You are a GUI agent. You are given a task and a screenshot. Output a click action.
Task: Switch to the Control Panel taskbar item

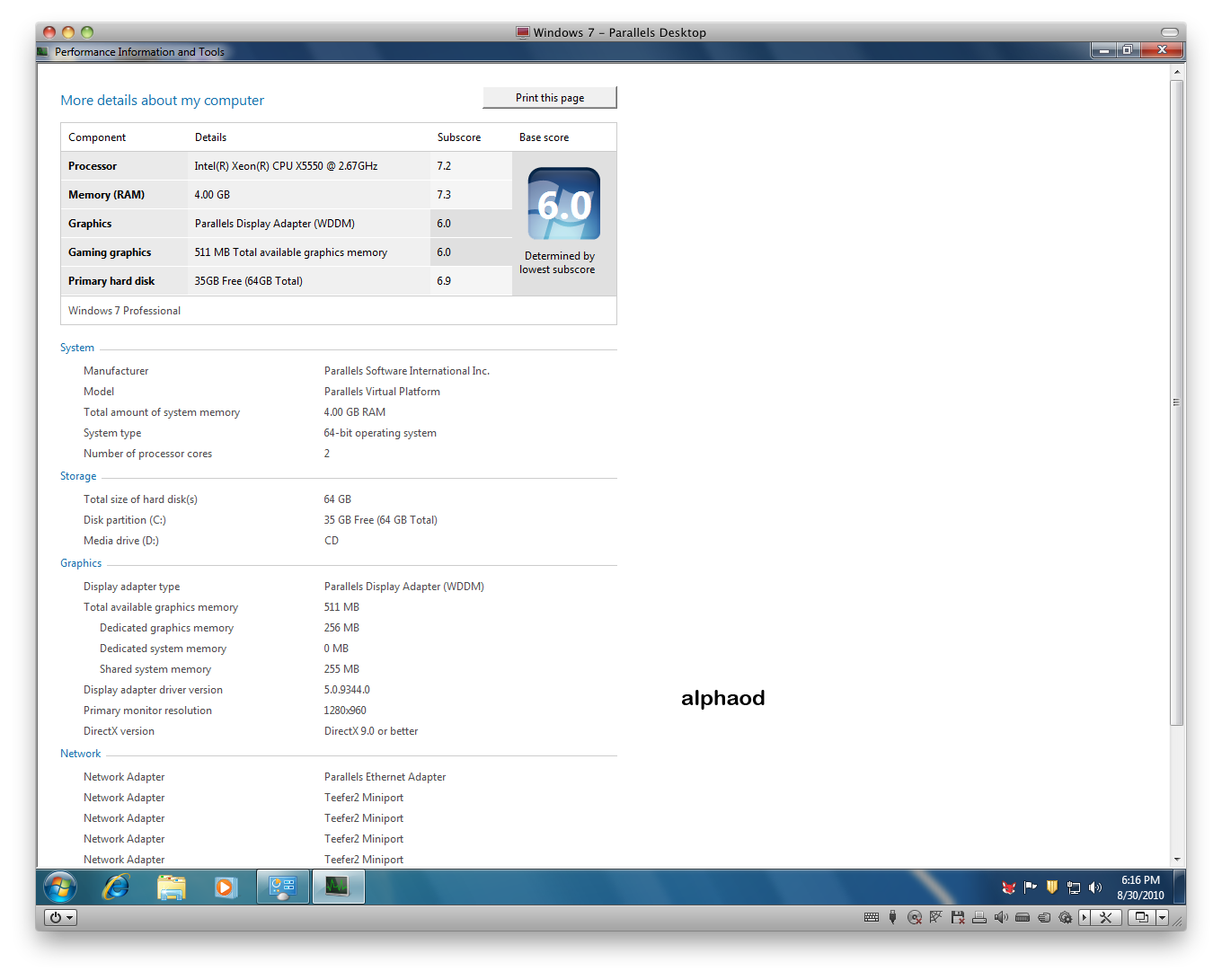pyautogui.click(x=283, y=887)
